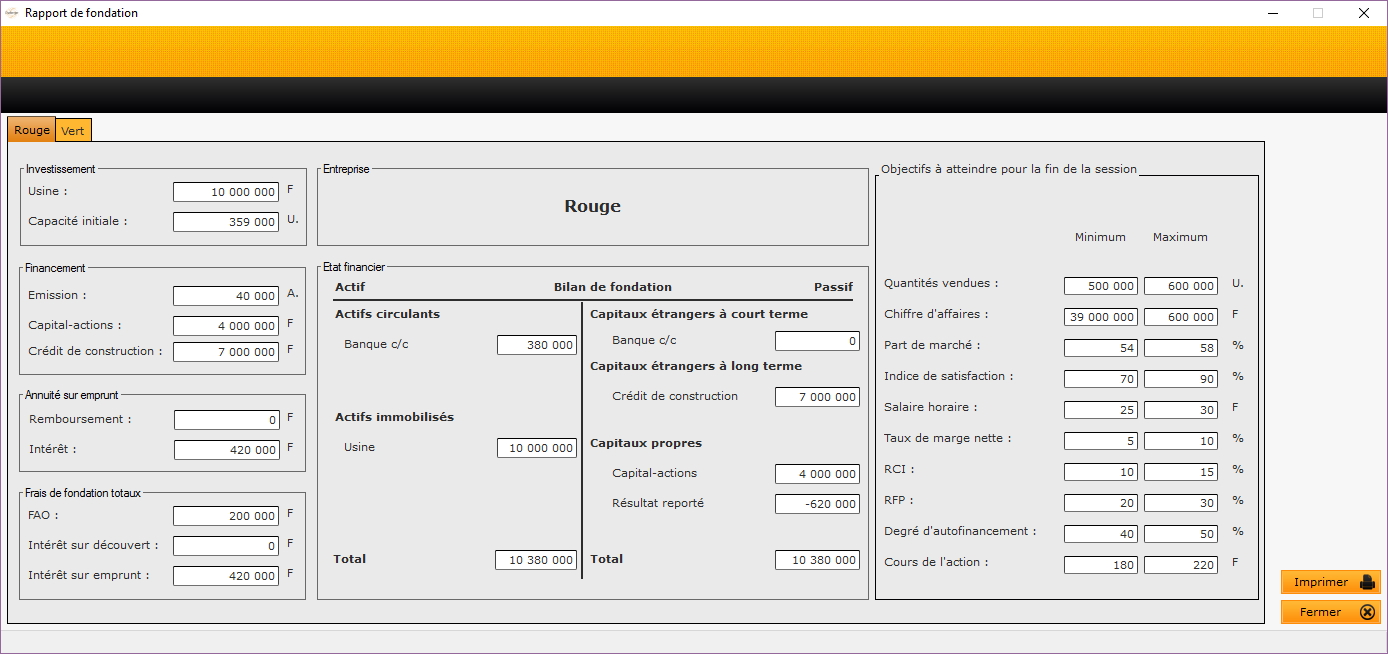
Task: Select the Intérêt sur découvert field
Action: point(226,546)
